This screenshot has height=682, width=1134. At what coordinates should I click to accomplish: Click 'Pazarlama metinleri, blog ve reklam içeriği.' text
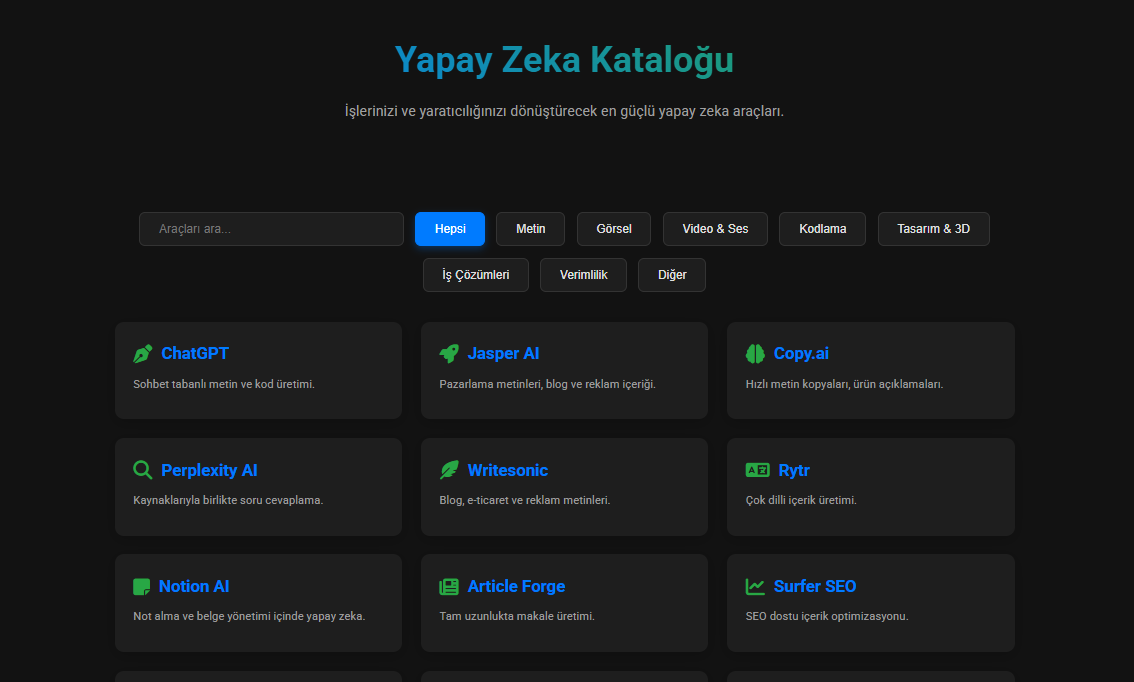click(x=547, y=384)
